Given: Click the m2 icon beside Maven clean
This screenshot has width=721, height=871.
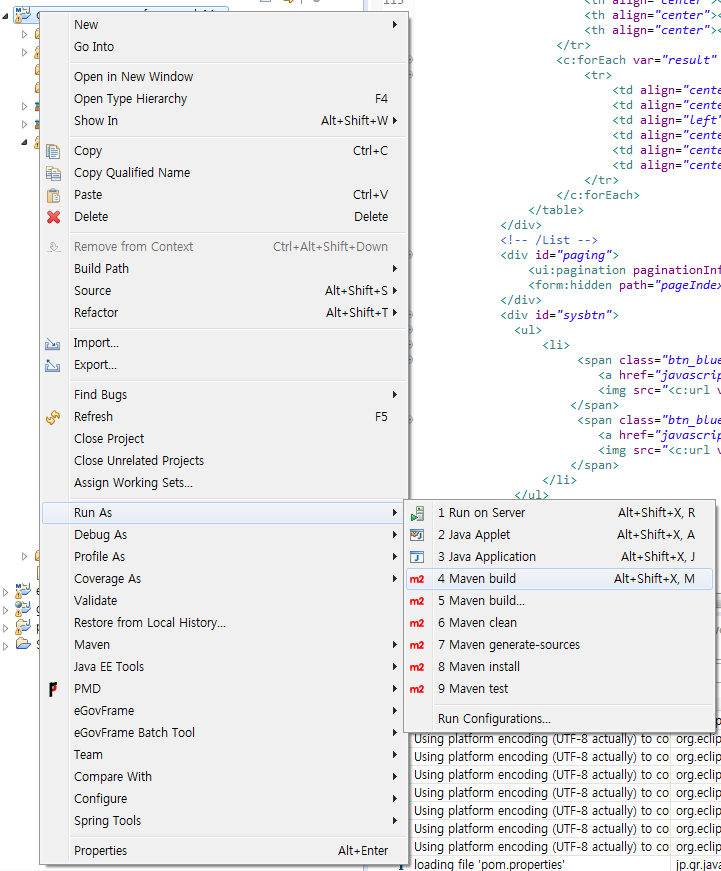Looking at the screenshot, I should 417,623.
